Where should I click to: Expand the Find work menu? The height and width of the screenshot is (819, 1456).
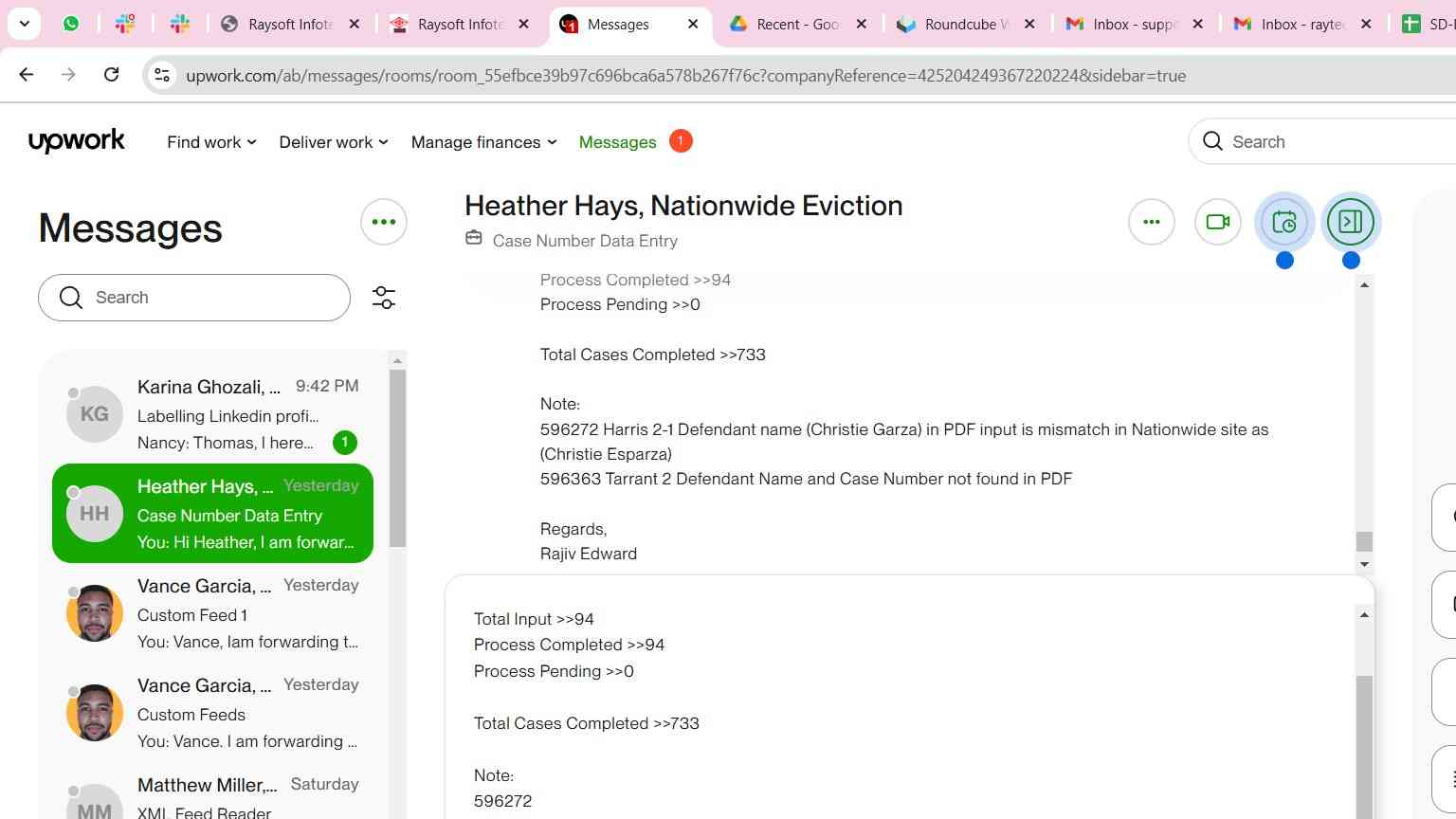pos(211,142)
